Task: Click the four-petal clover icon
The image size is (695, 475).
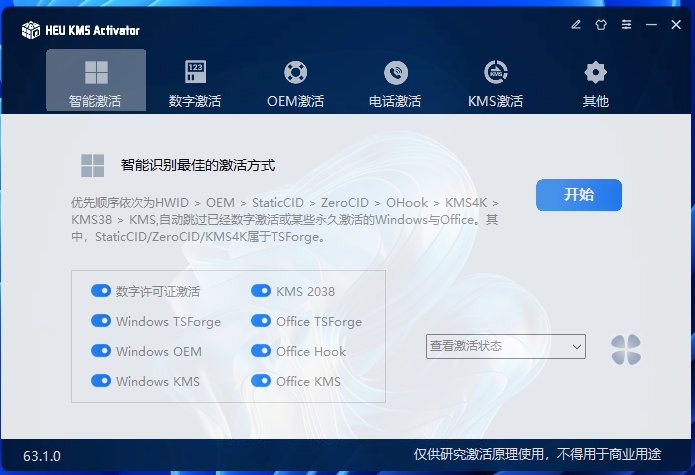Action: (x=626, y=350)
